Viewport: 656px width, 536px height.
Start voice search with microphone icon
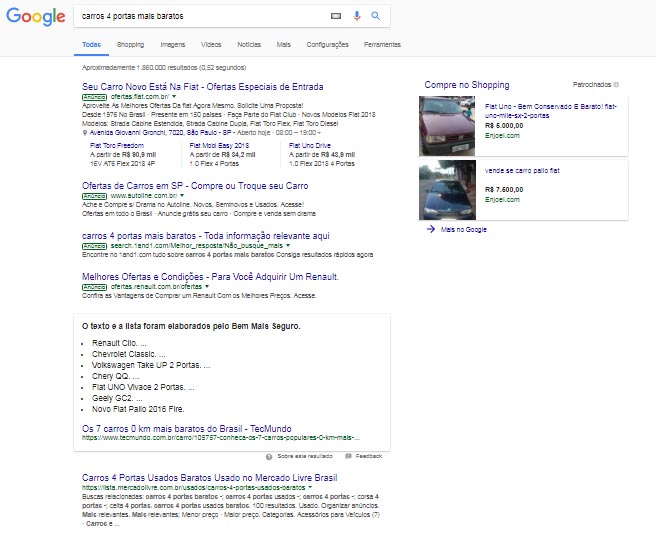356,16
